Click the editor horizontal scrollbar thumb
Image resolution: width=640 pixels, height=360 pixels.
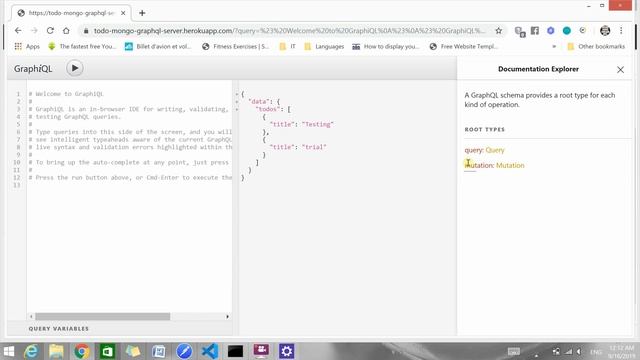coord(102,316)
